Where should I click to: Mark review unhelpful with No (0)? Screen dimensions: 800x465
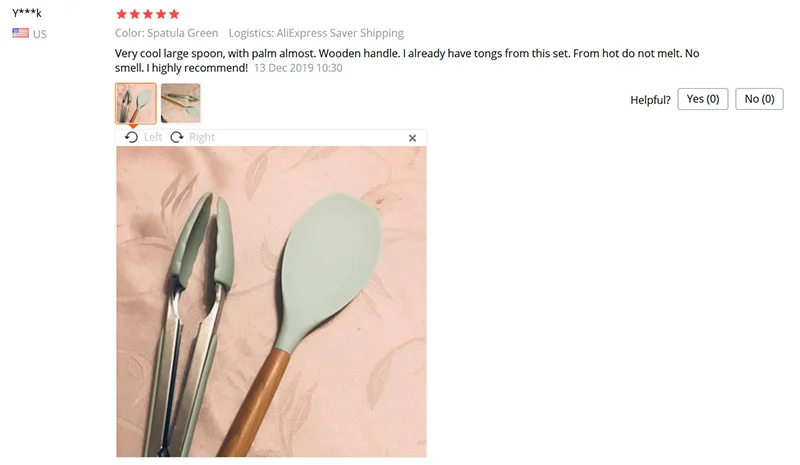[x=759, y=99]
